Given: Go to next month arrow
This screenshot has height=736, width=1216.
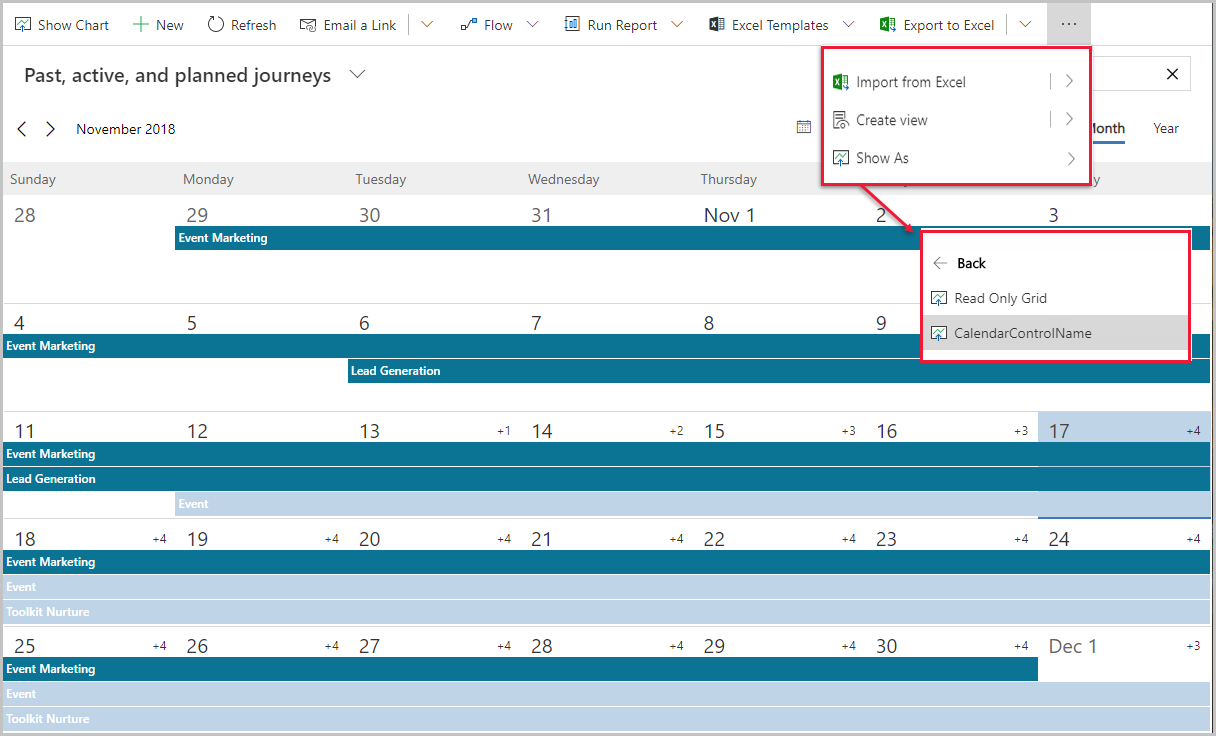Looking at the screenshot, I should click(50, 129).
